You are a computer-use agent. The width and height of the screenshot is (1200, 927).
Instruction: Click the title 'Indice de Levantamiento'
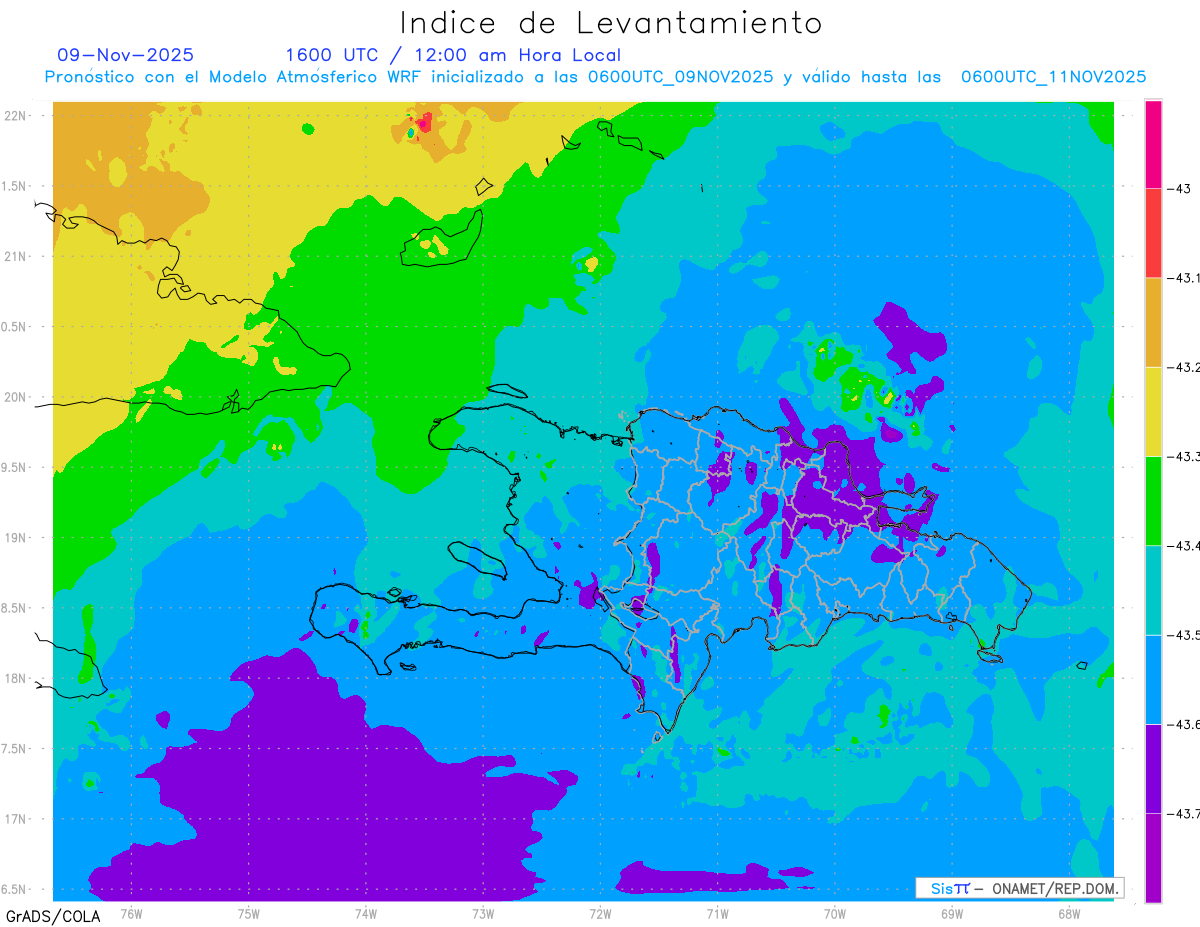[x=611, y=23]
